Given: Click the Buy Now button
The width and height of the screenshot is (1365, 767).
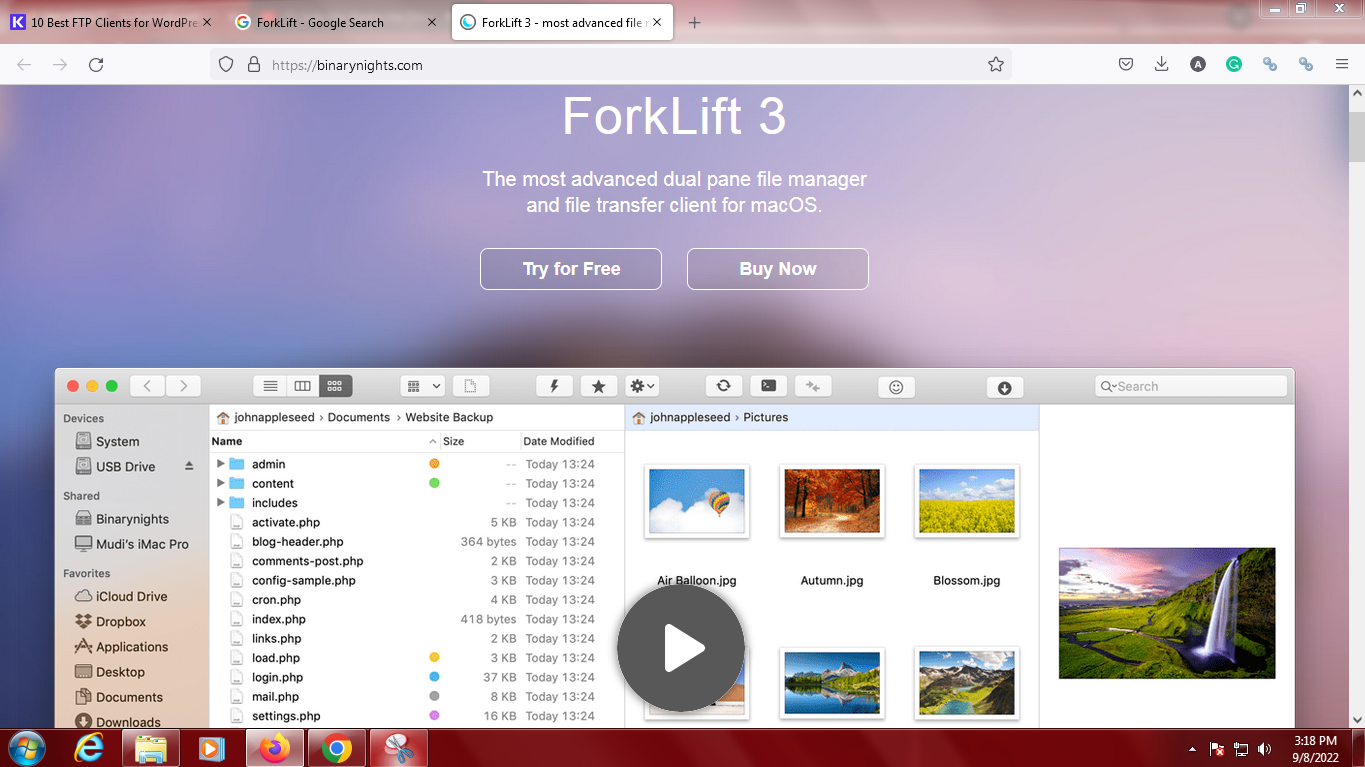Looking at the screenshot, I should [778, 269].
